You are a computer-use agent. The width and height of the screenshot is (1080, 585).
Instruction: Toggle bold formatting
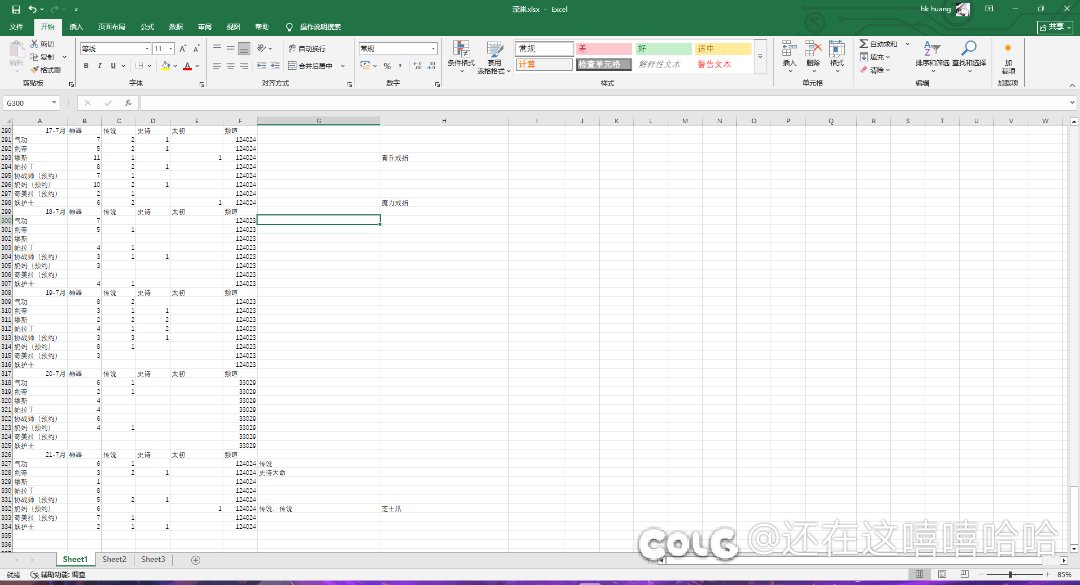[x=86, y=66]
